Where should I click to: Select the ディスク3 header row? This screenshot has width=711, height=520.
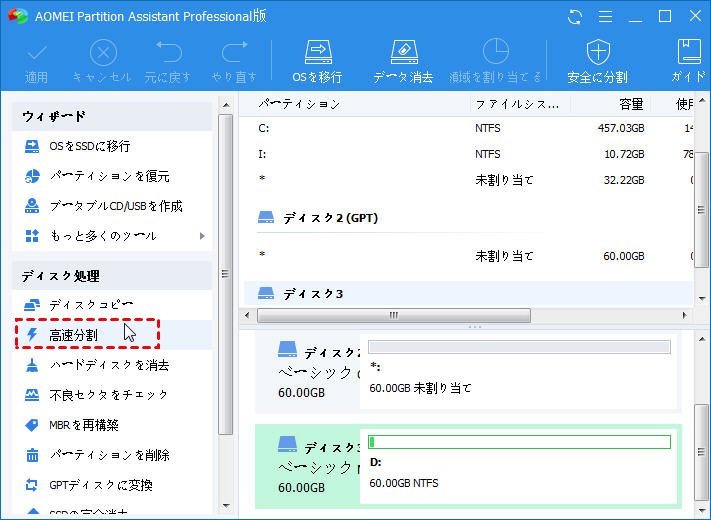(468, 294)
